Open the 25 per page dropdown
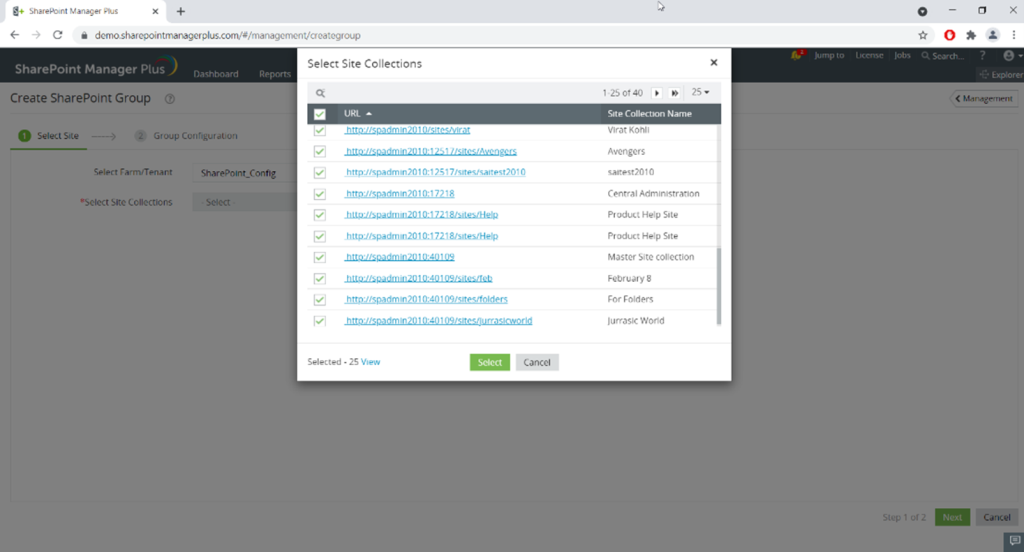 pos(700,92)
